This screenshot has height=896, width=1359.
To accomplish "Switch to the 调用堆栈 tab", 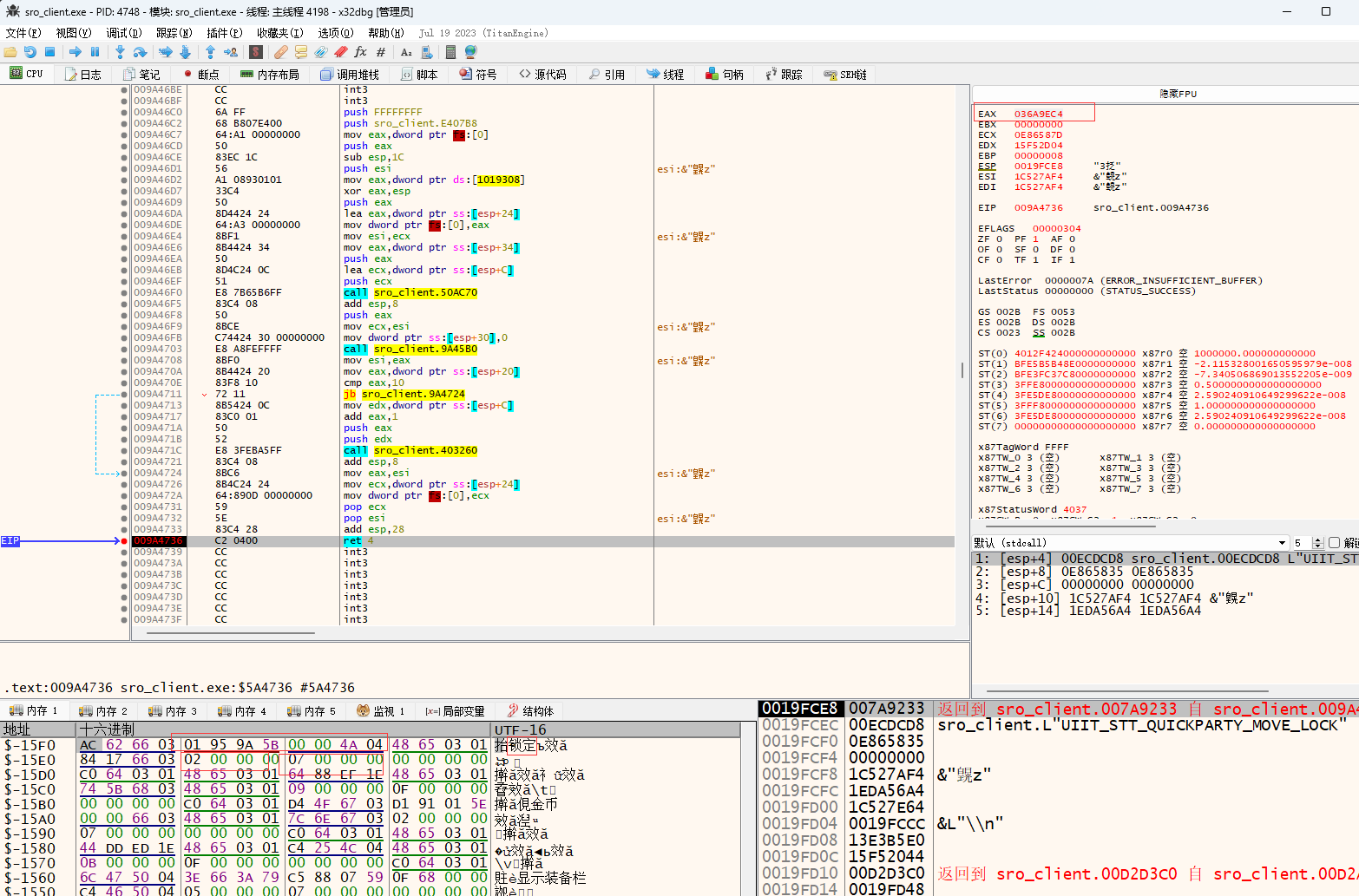I will click(x=350, y=75).
